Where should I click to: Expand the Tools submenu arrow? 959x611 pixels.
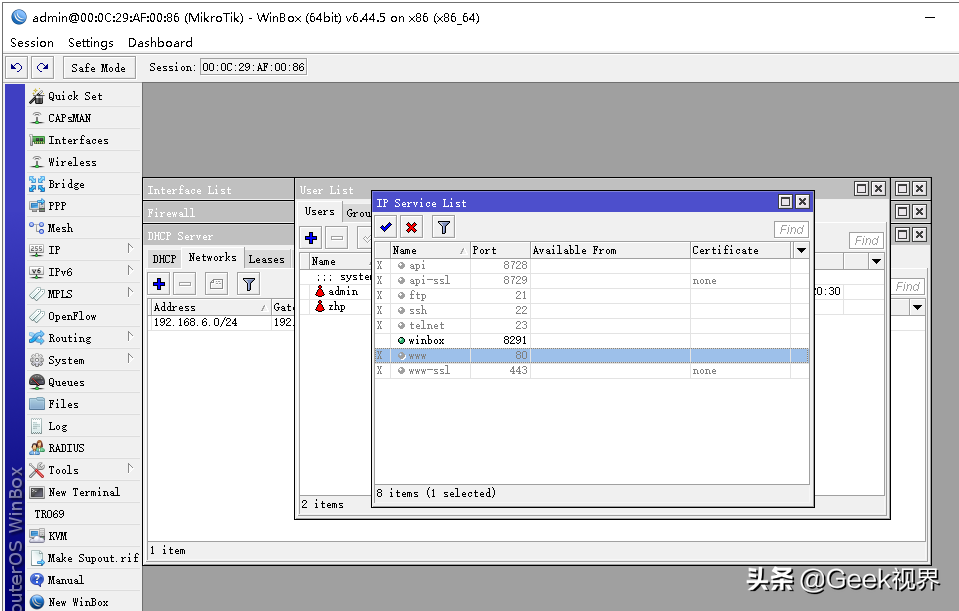(x=130, y=468)
